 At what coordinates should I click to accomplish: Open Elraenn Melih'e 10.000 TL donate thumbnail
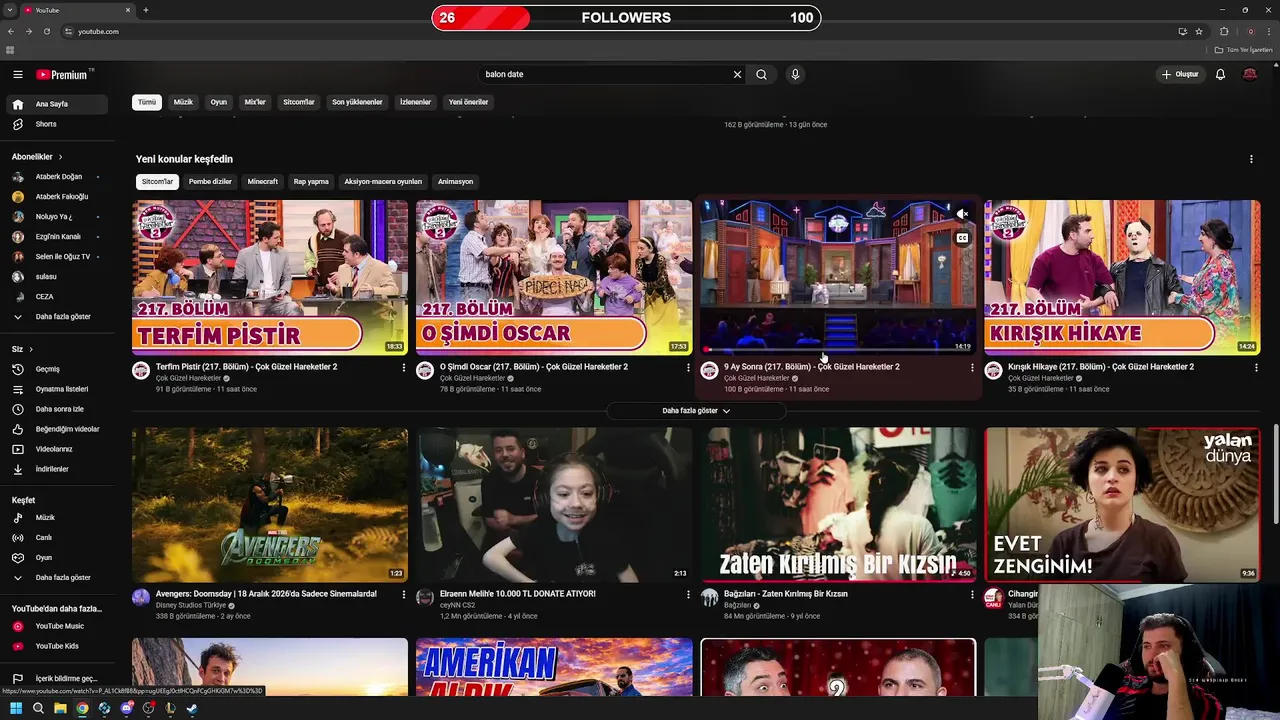[x=554, y=505]
